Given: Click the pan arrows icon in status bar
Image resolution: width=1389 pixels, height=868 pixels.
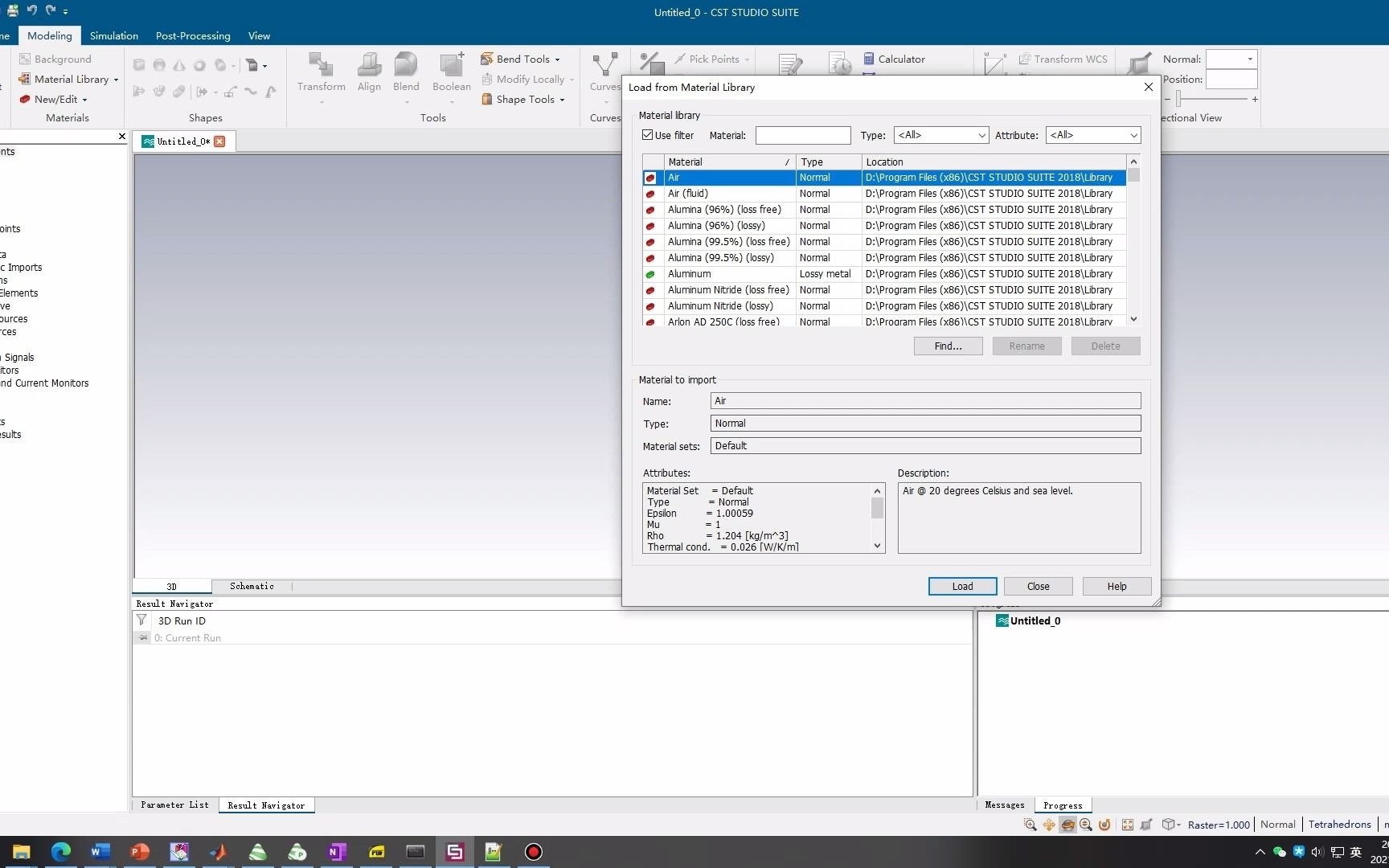Looking at the screenshot, I should coord(1049,825).
